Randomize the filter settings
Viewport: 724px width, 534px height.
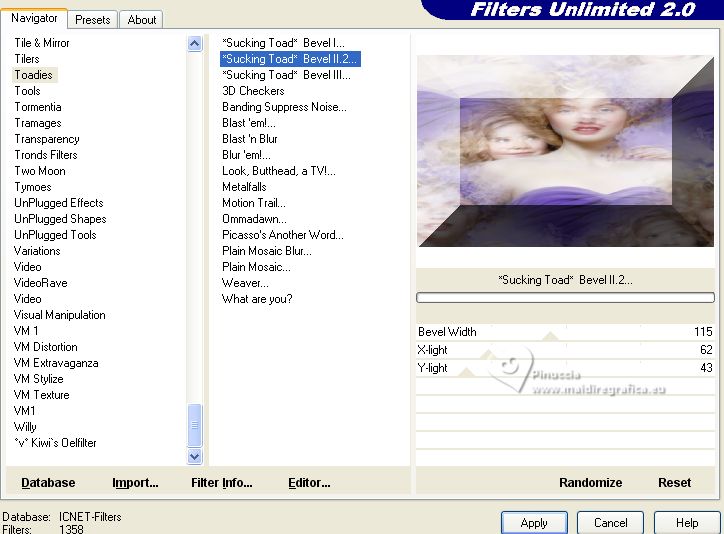click(x=591, y=483)
